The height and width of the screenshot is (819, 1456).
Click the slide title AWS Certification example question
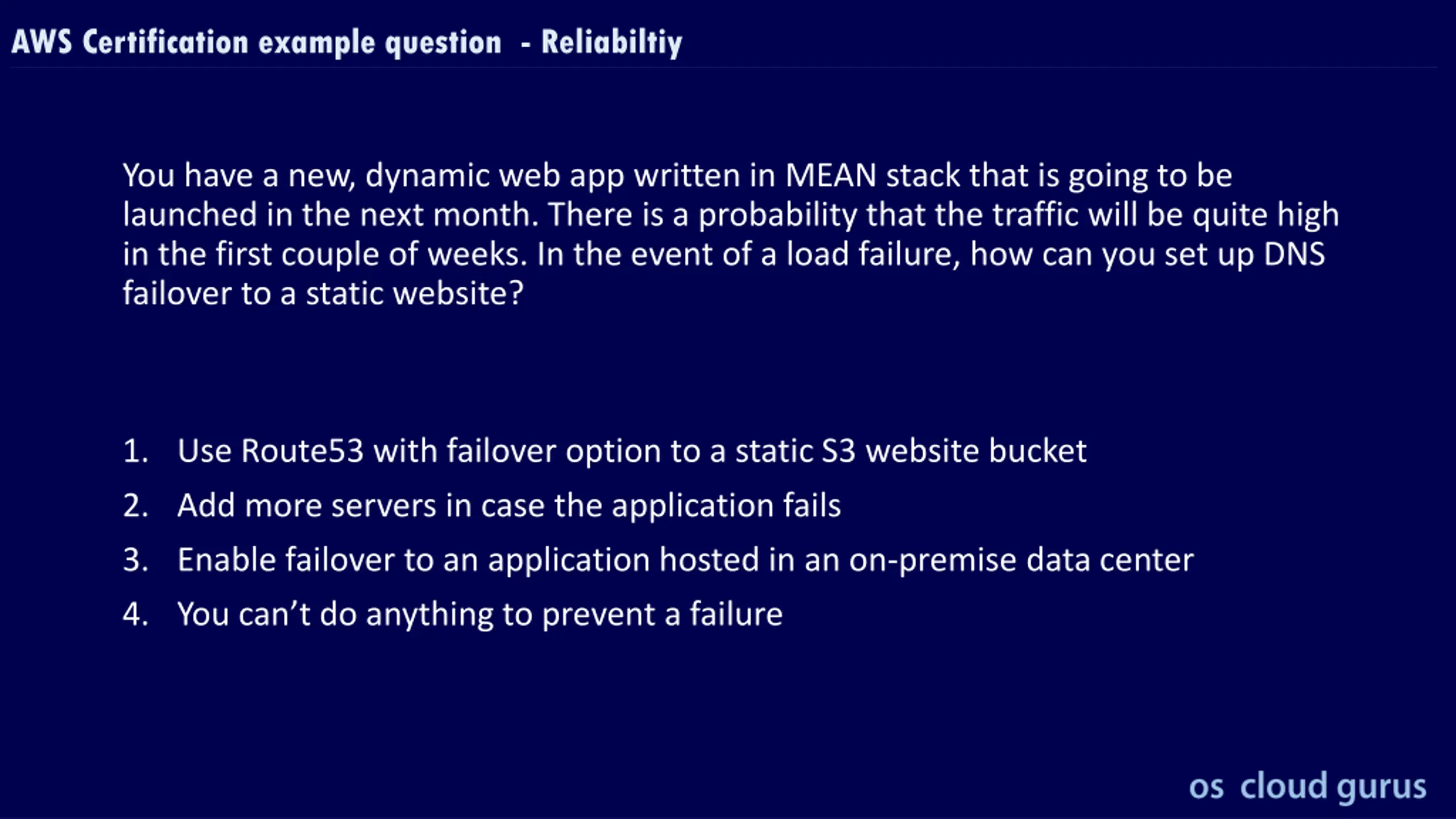(257, 43)
